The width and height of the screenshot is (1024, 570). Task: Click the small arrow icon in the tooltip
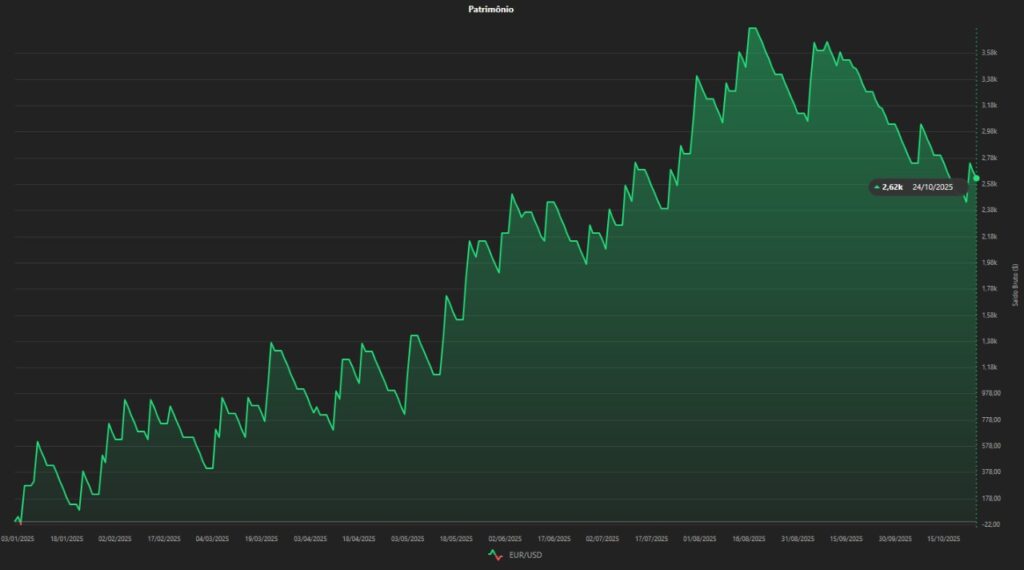(x=877, y=187)
